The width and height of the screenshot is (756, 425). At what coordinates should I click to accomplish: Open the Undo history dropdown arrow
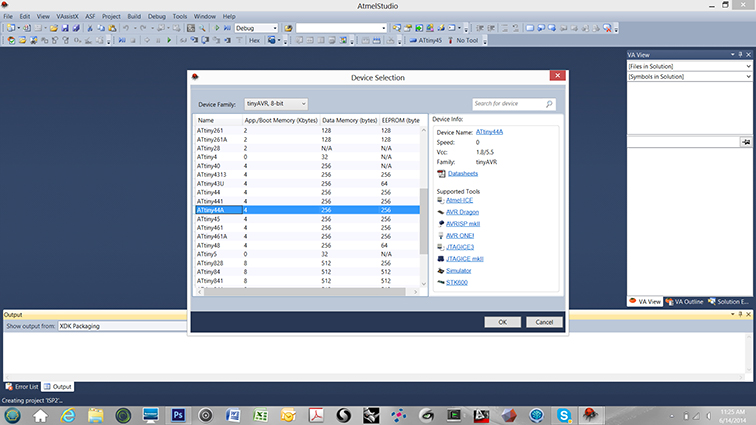point(135,28)
